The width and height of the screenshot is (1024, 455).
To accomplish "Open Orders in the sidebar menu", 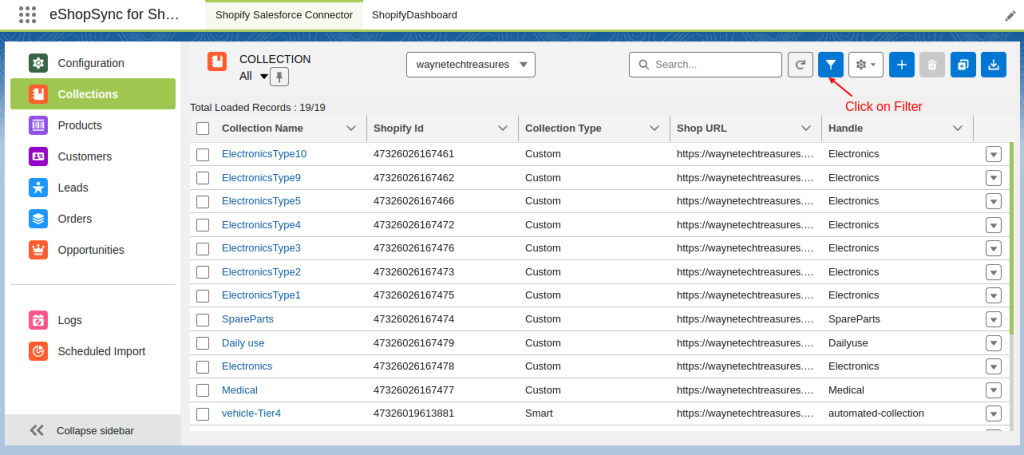I will 93,219.
